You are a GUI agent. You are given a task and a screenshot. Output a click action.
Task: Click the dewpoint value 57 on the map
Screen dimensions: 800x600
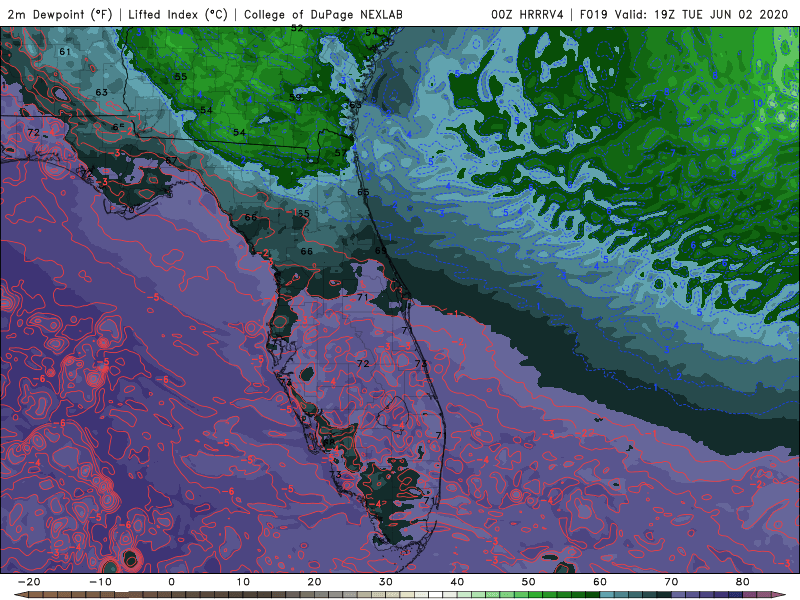[x=340, y=153]
